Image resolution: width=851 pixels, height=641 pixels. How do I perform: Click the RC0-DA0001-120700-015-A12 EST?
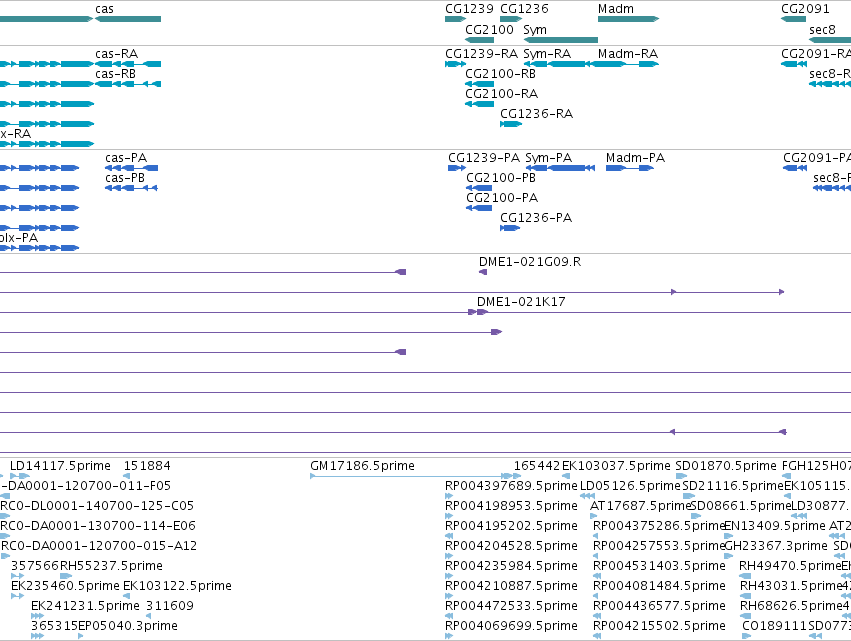coord(5,556)
